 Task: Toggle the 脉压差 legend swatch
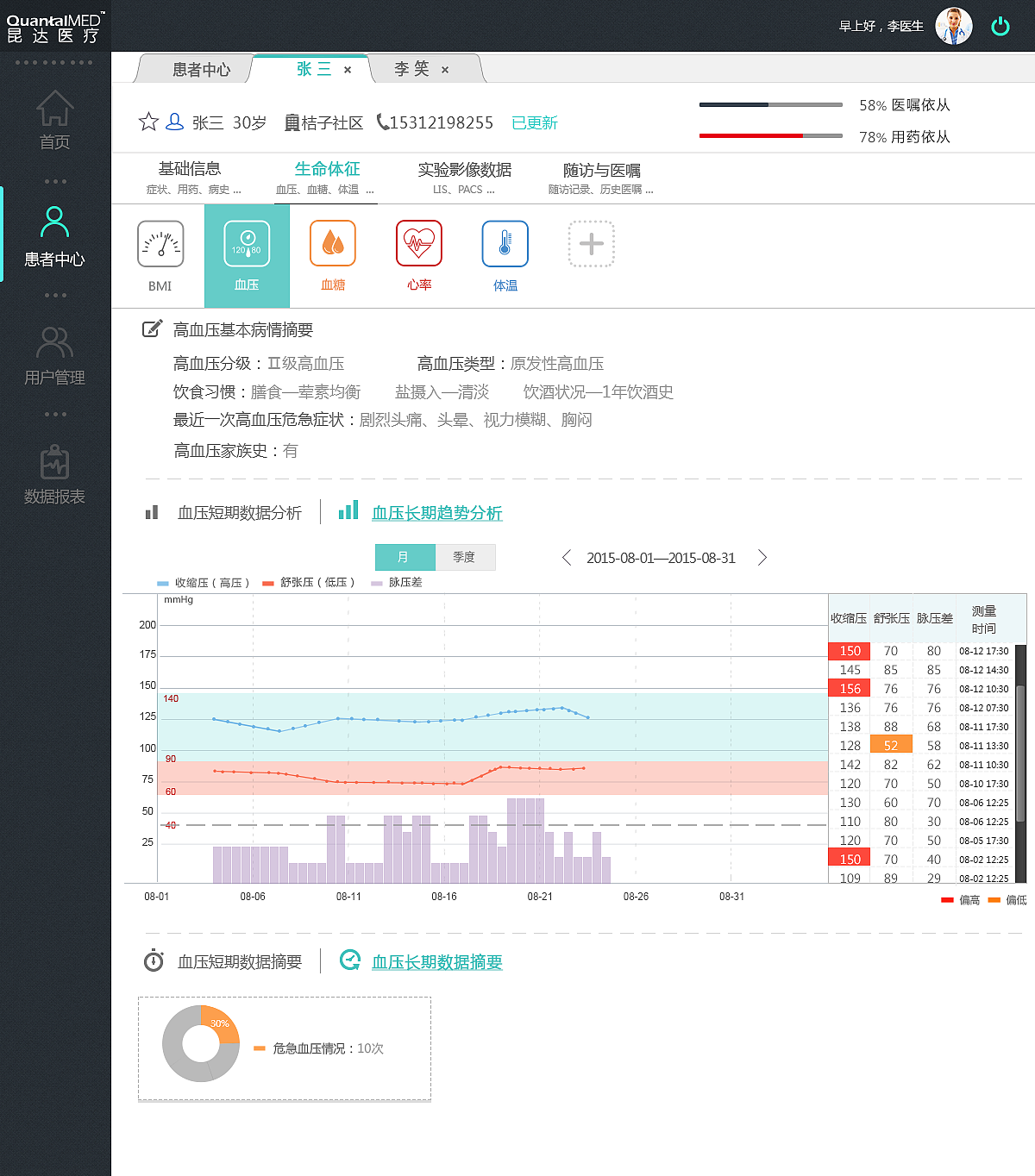point(377,584)
